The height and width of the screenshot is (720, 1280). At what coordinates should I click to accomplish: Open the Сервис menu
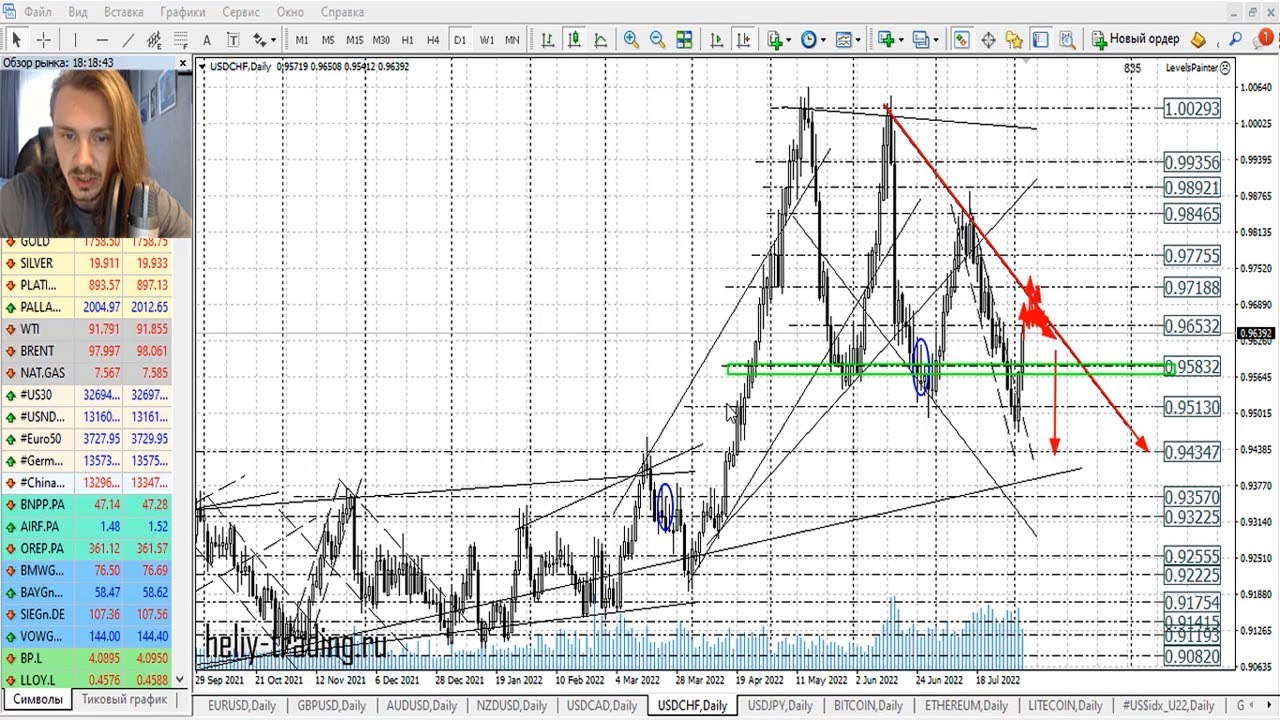(x=241, y=12)
